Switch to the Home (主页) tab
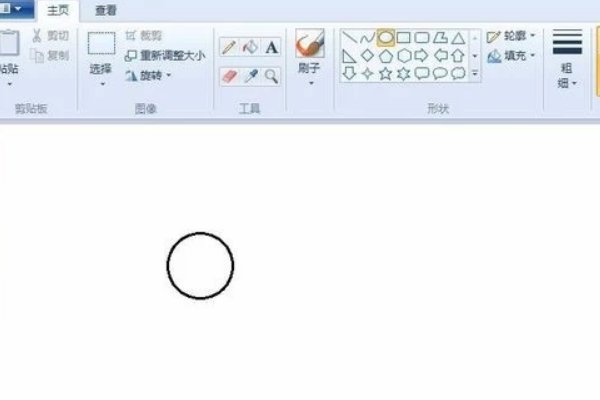 (58, 11)
